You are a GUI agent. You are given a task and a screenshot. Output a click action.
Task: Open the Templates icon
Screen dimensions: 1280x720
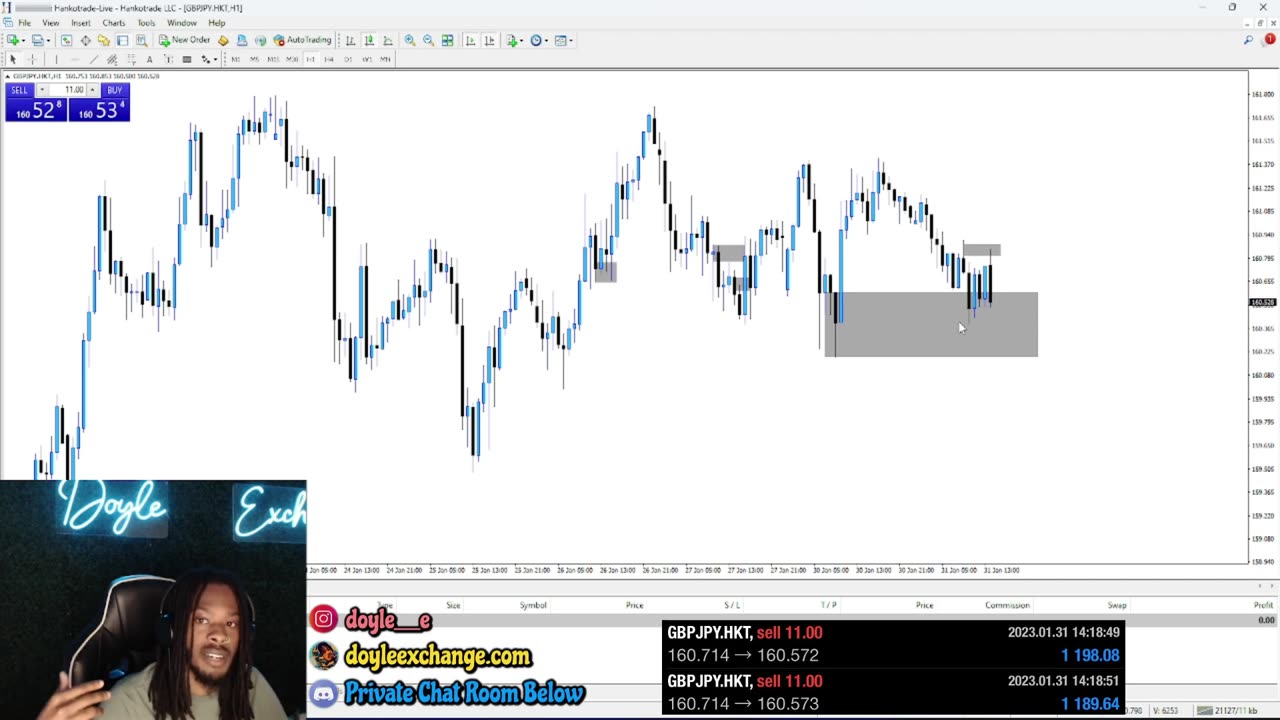(560, 40)
